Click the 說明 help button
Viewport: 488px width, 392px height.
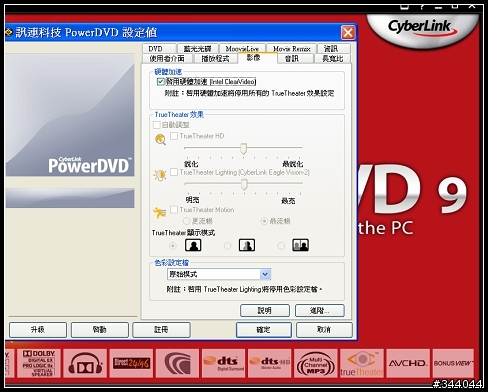265,311
